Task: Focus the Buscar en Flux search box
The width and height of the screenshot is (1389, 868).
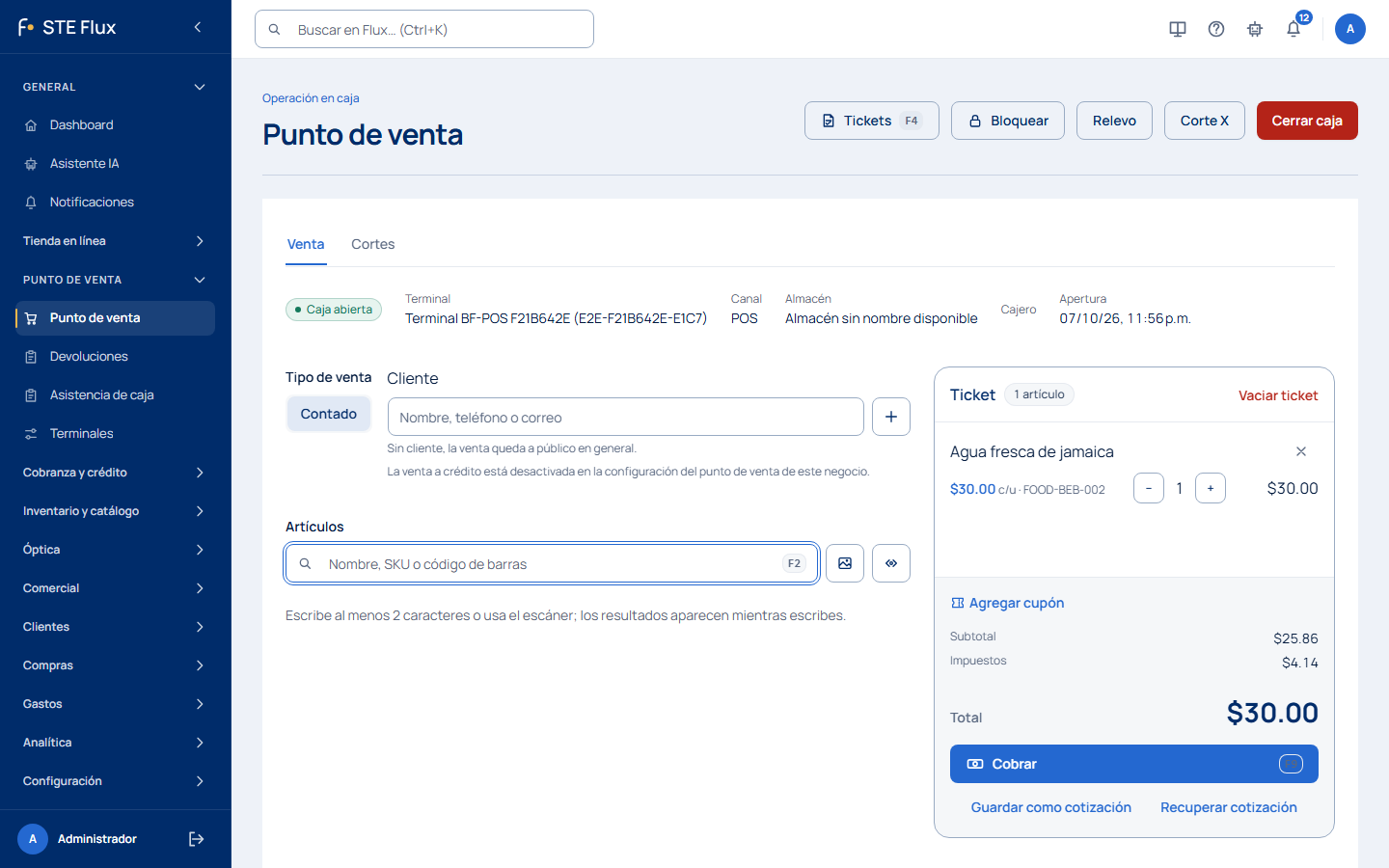Action: click(424, 29)
